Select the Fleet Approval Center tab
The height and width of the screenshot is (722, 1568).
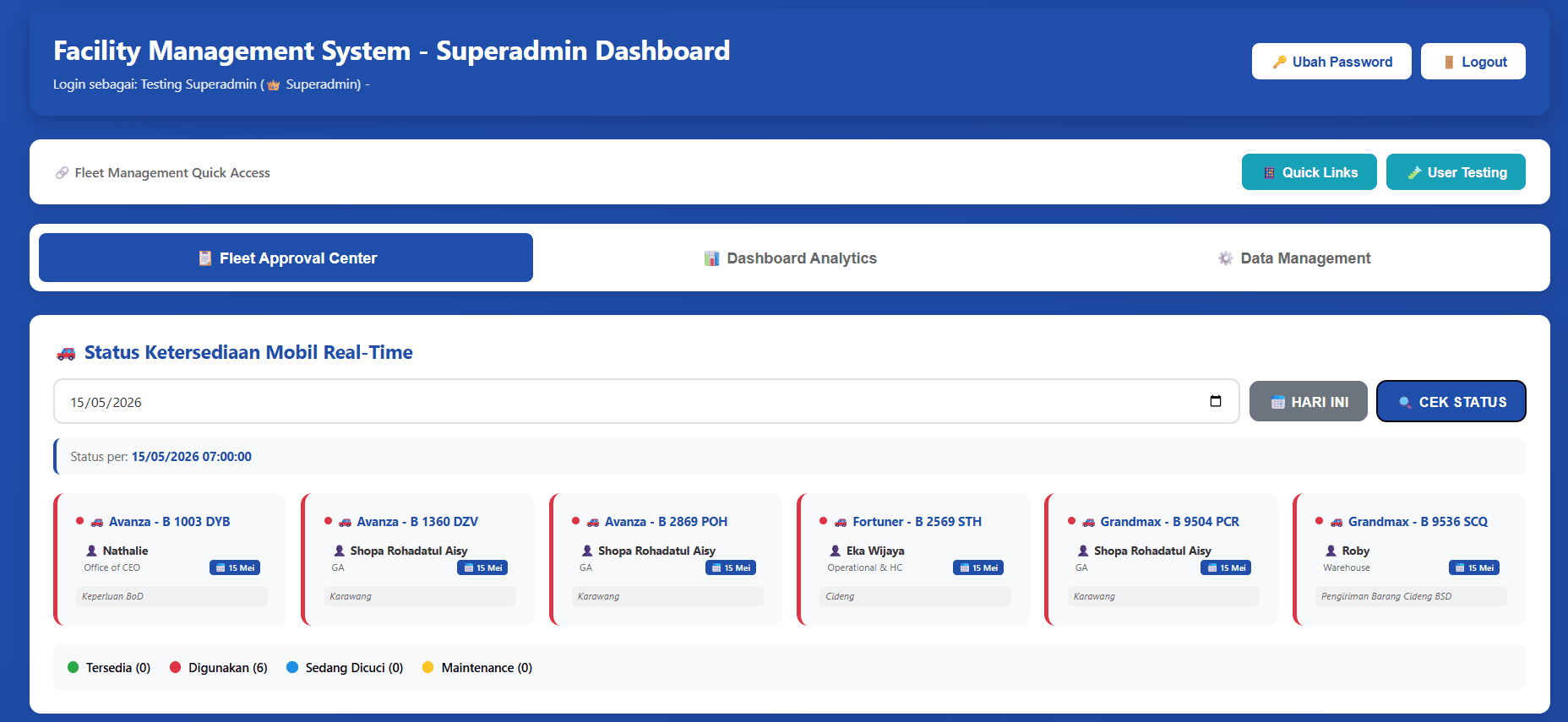(286, 258)
